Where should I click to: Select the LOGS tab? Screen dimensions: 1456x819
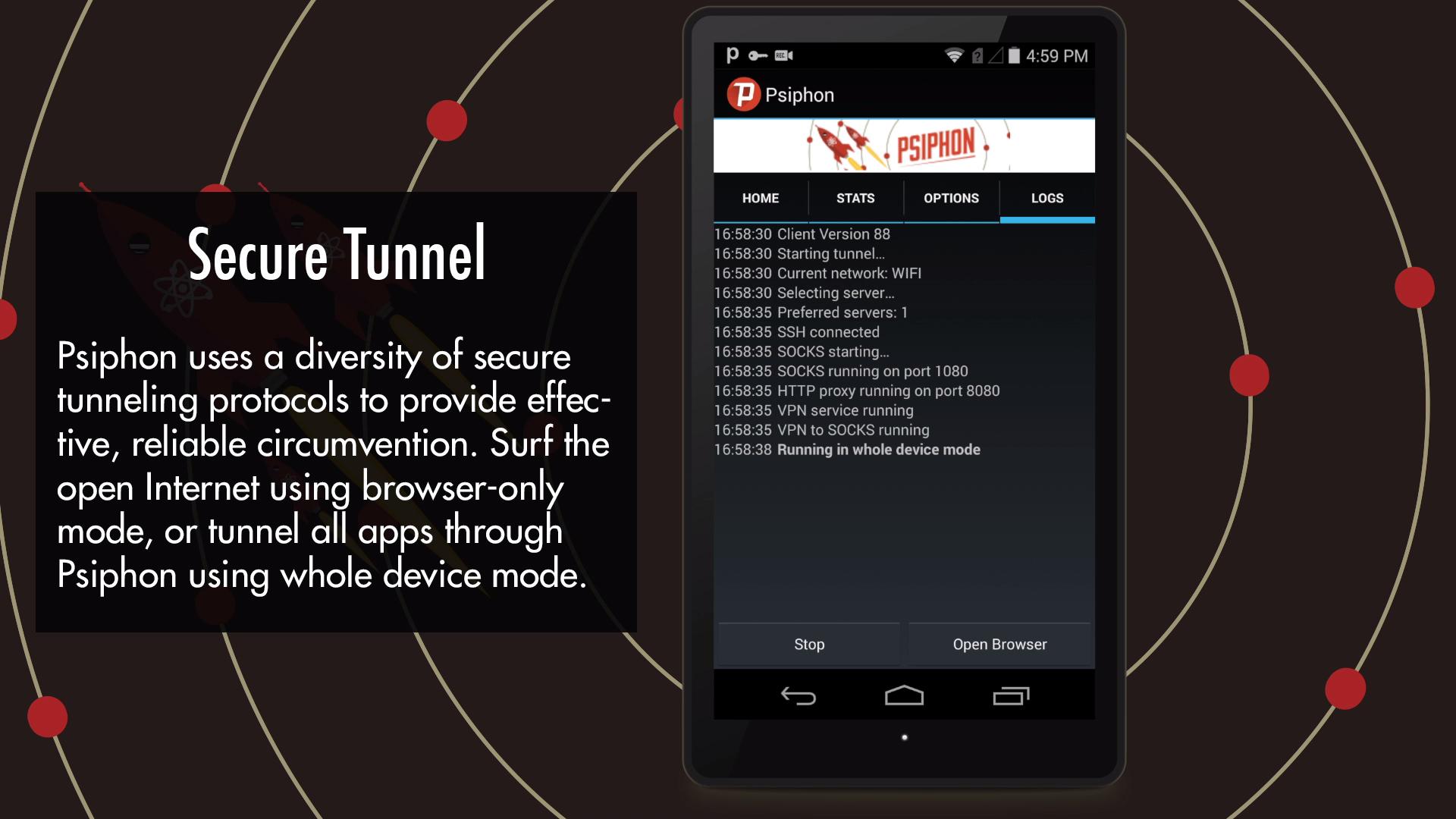tap(1047, 199)
